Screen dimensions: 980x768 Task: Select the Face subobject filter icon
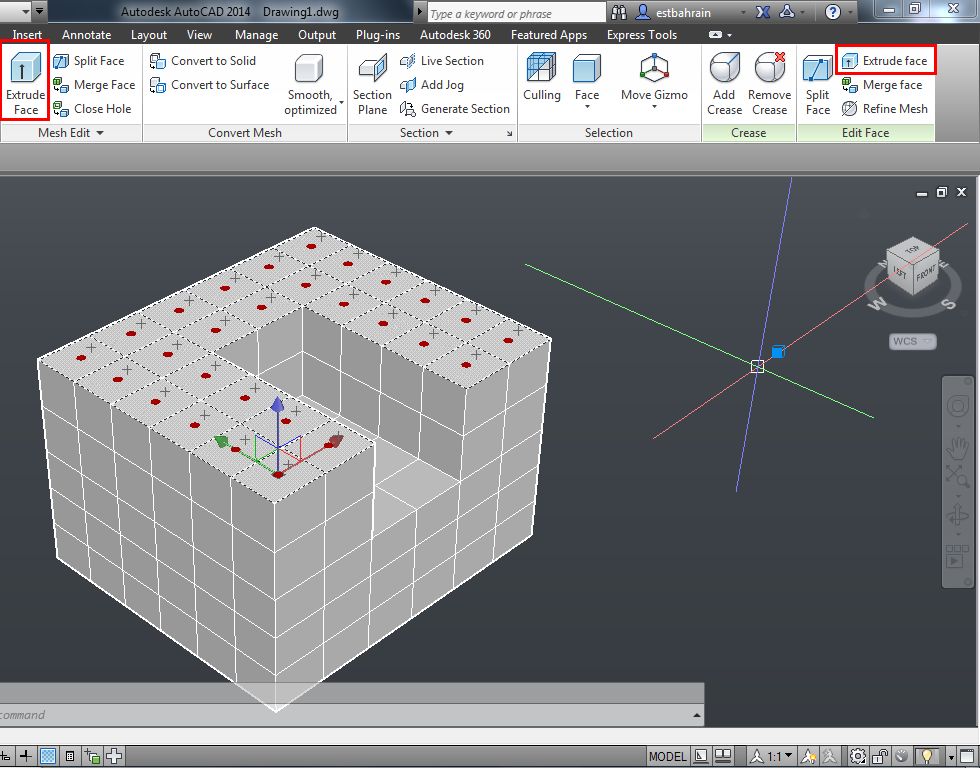(x=587, y=68)
